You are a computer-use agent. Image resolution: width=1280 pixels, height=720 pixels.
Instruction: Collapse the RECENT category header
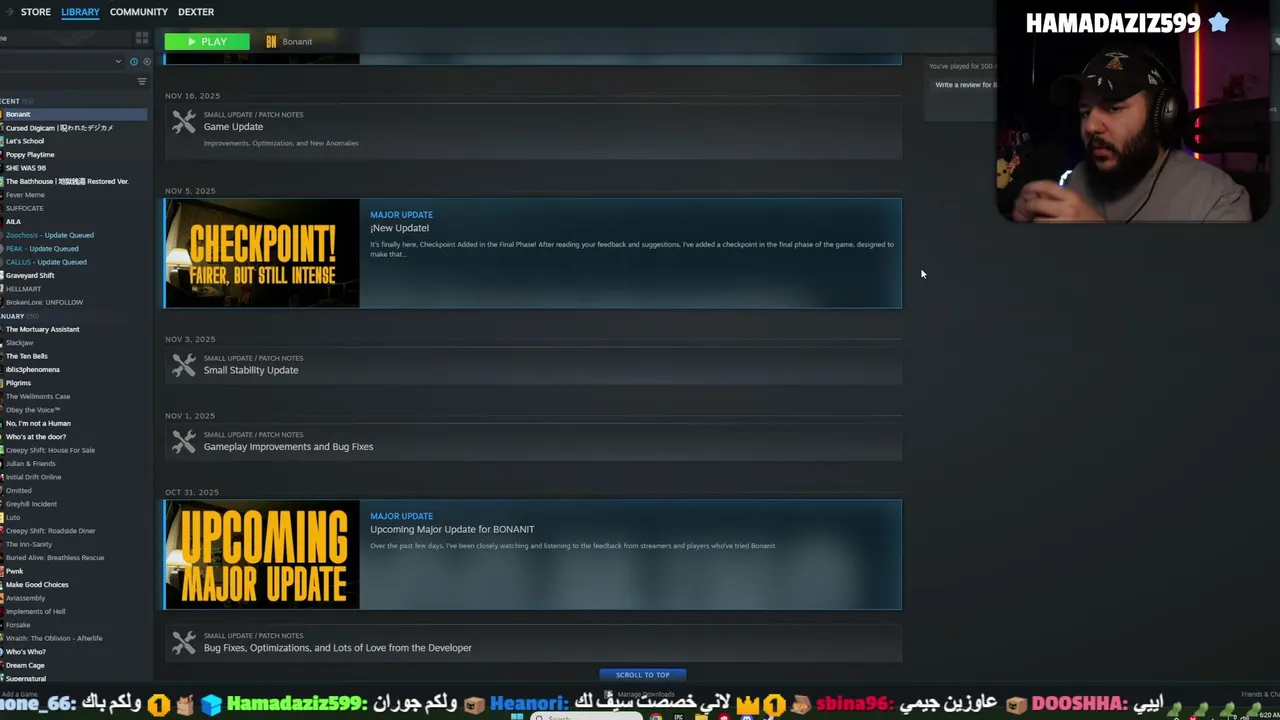(x=17, y=101)
